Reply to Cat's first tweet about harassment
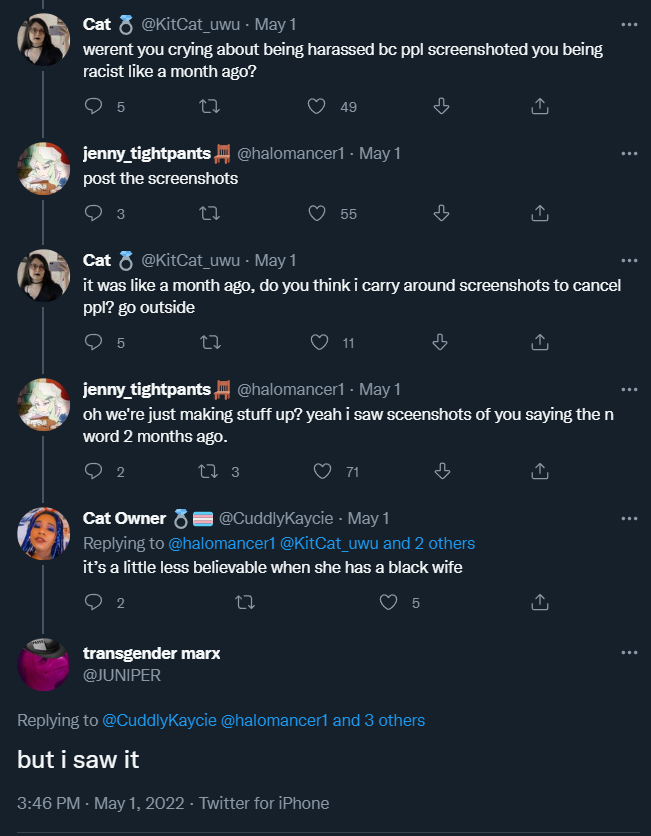This screenshot has height=836, width=651. pyautogui.click(x=94, y=106)
